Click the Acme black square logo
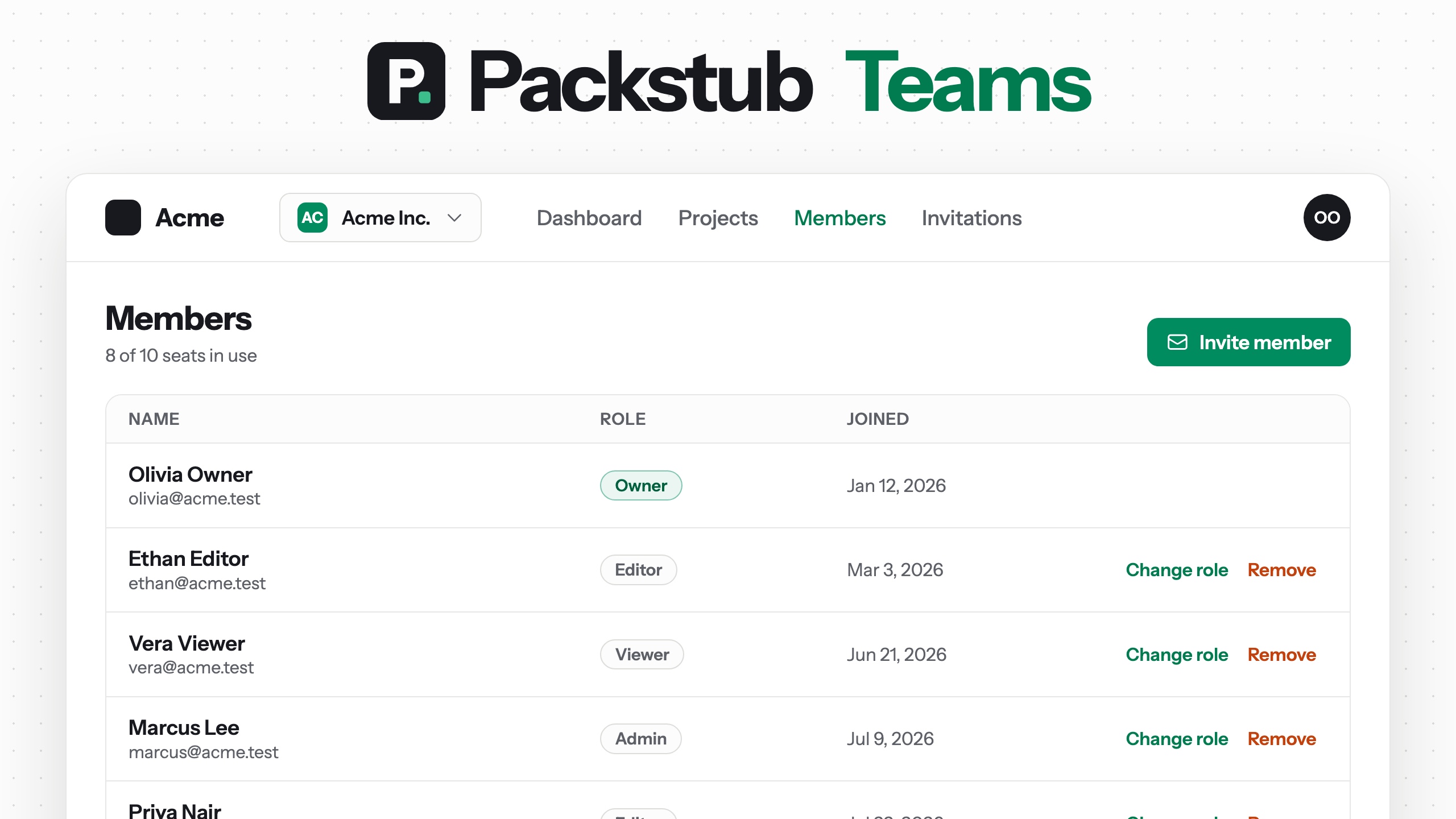Viewport: 1456px width, 819px height. pyautogui.click(x=123, y=217)
